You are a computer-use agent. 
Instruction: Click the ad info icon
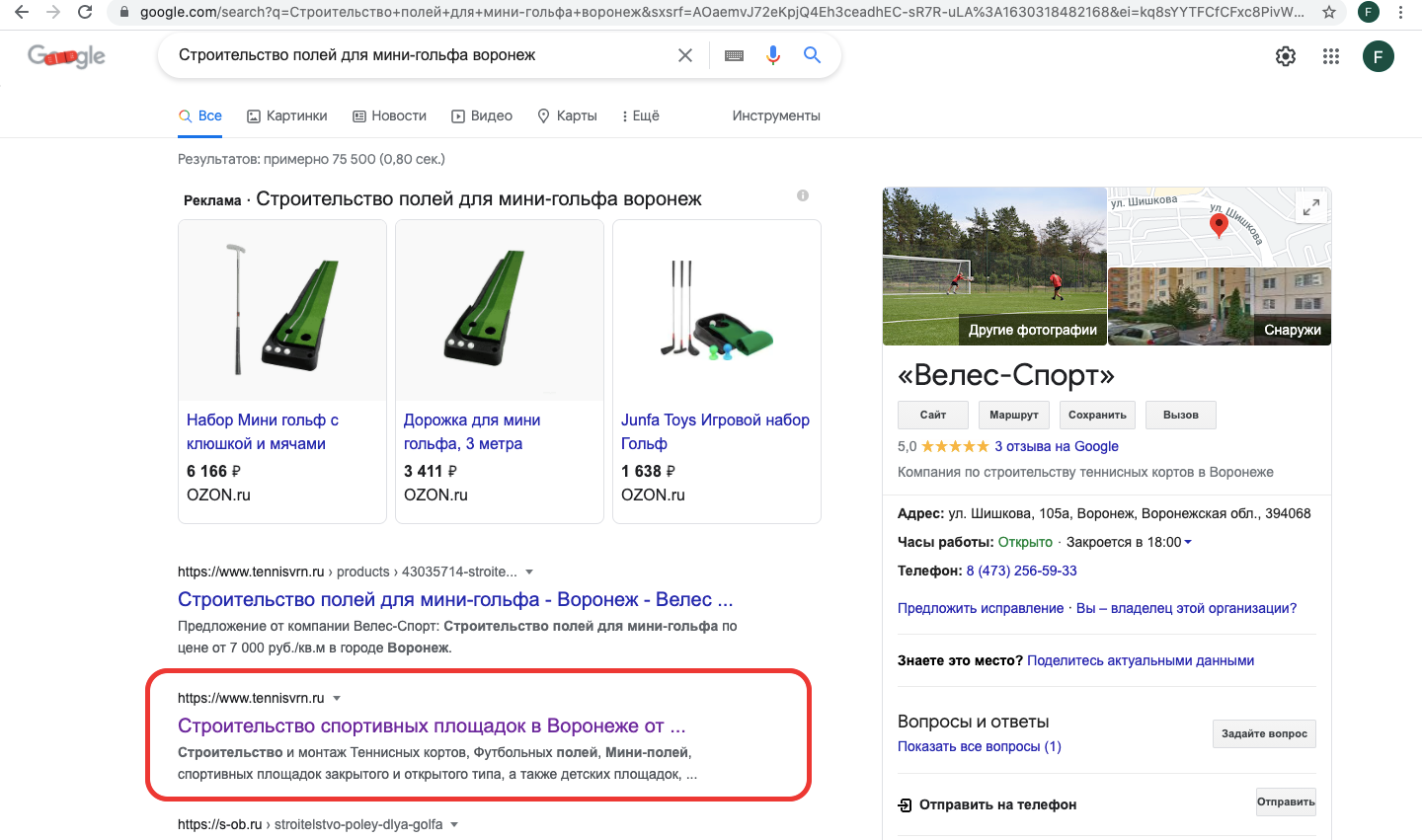pos(803,195)
